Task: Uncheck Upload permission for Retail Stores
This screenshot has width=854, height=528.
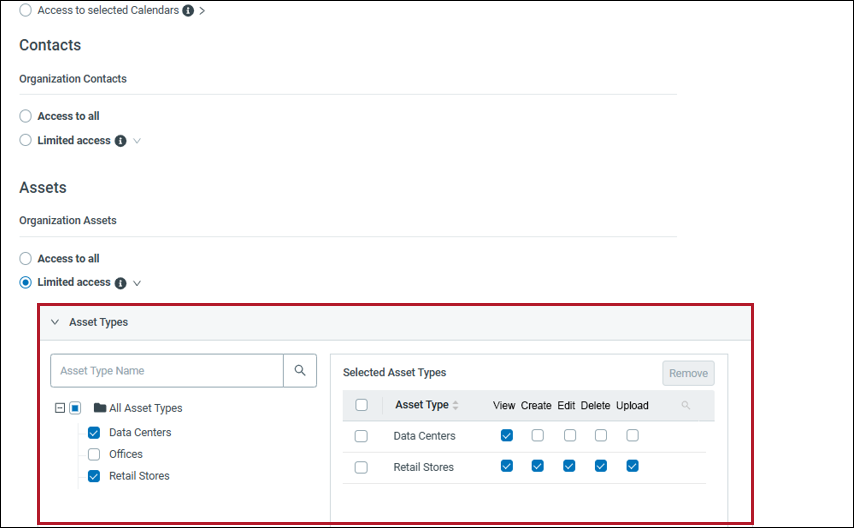Action: pyautogui.click(x=632, y=467)
